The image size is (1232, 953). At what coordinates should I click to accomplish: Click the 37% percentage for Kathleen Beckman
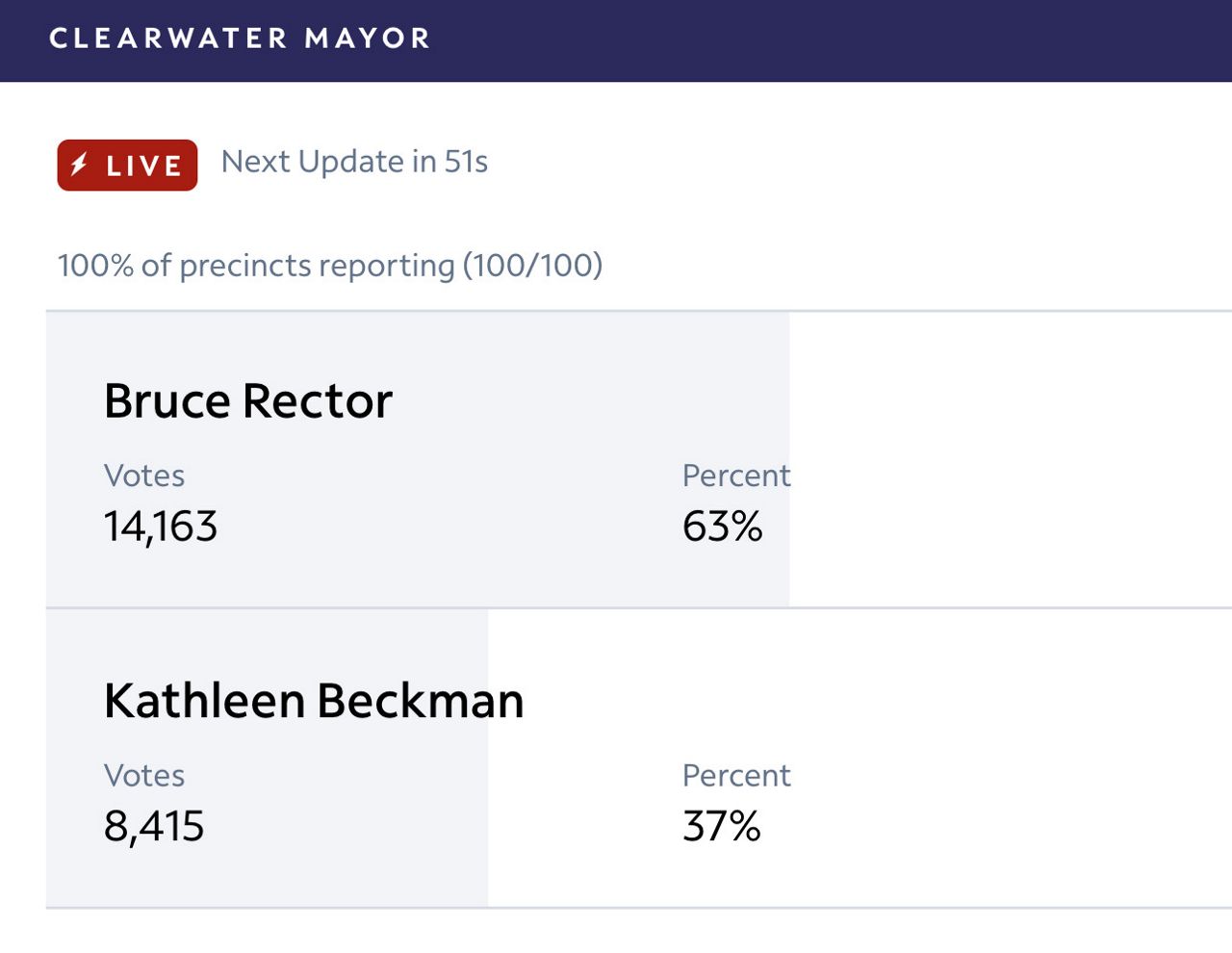coord(722,825)
